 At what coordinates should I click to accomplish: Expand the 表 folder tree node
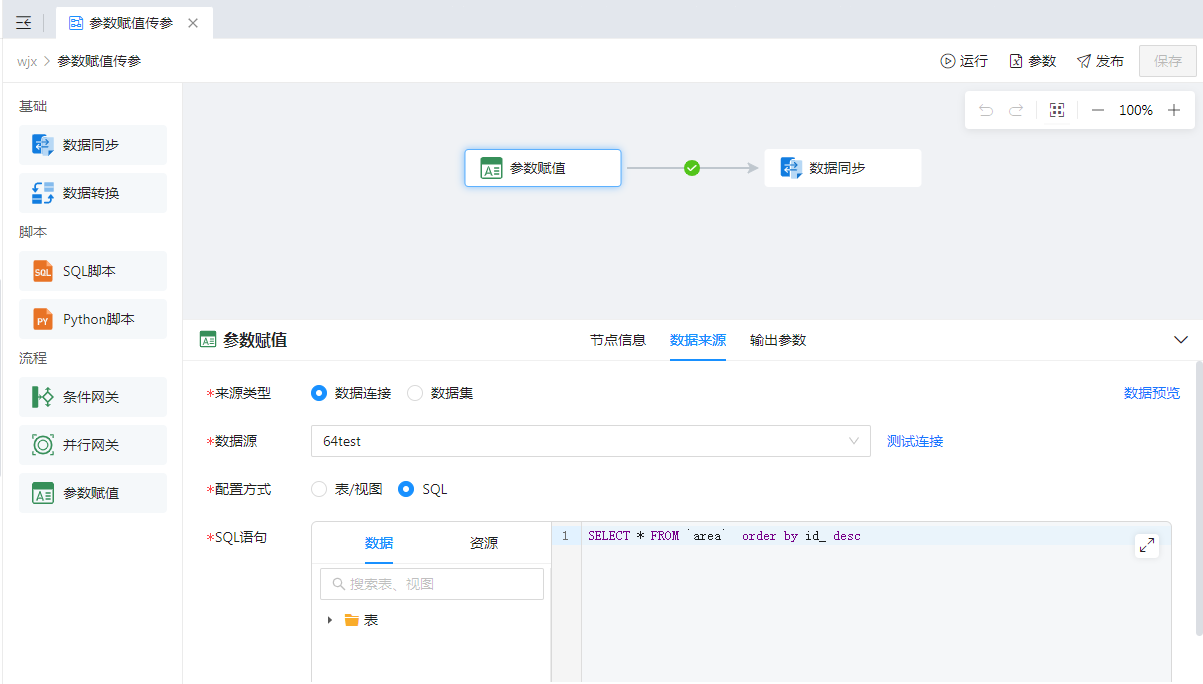(330, 620)
